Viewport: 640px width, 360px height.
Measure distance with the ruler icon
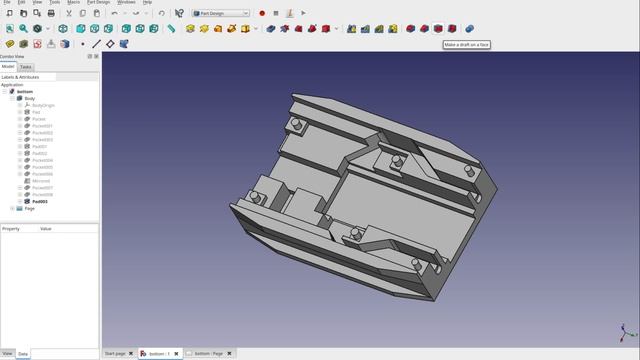(x=171, y=29)
